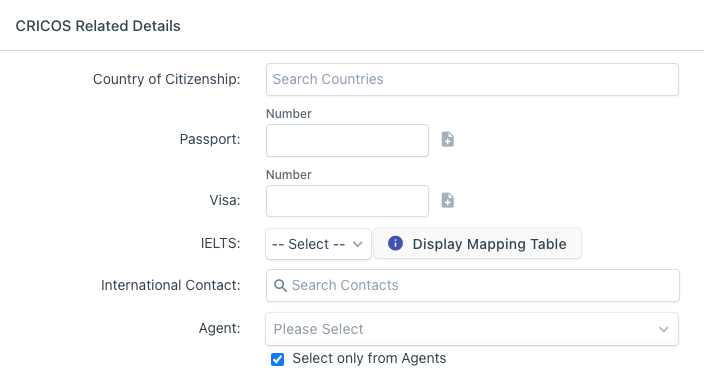Expand the Agent 'Please Select' dropdown
Screen dimensions: 704x388
(472, 329)
